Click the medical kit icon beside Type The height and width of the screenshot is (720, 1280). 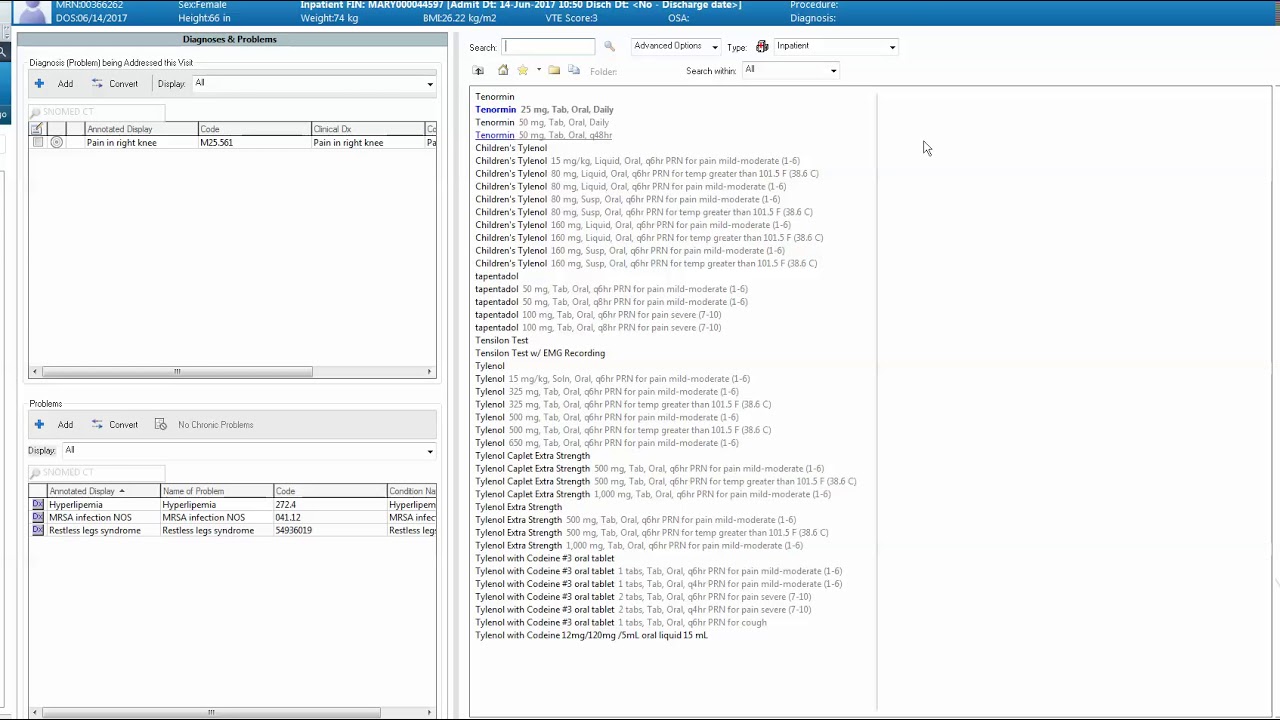tap(762, 46)
